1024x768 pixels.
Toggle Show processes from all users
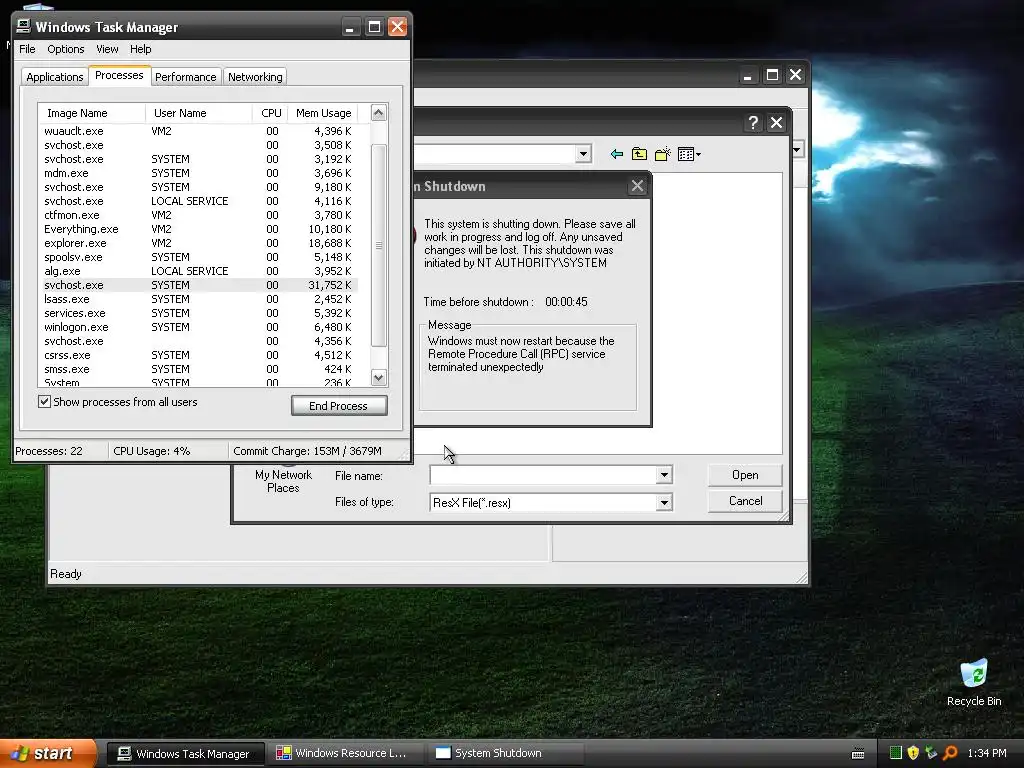click(44, 402)
